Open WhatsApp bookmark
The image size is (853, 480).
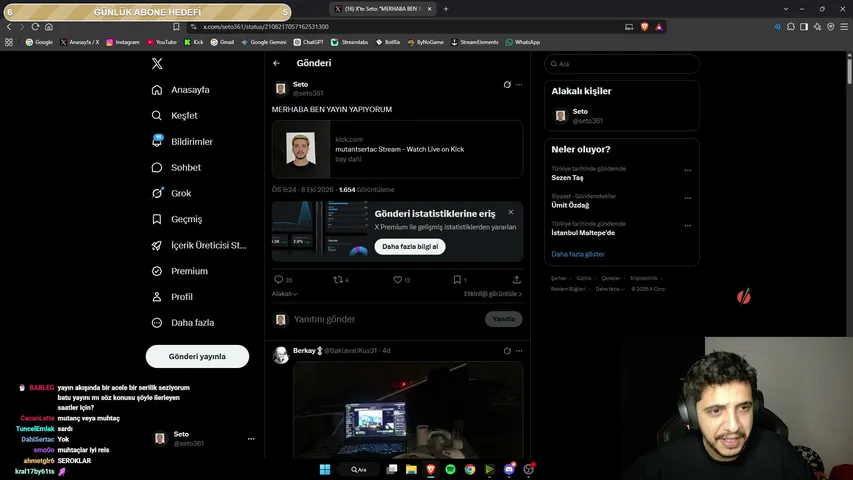523,42
